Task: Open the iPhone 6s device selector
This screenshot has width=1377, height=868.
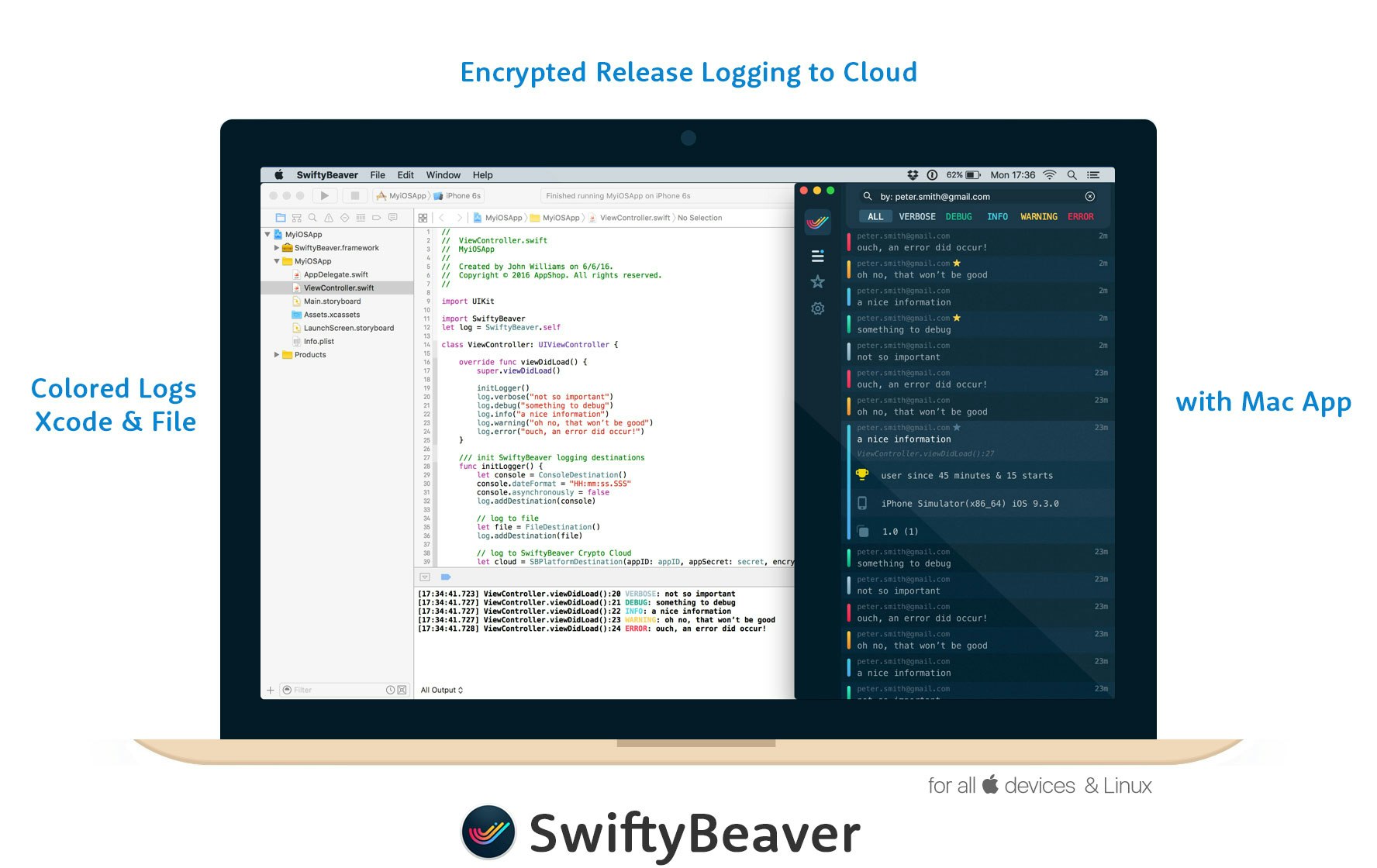Action: point(457,196)
